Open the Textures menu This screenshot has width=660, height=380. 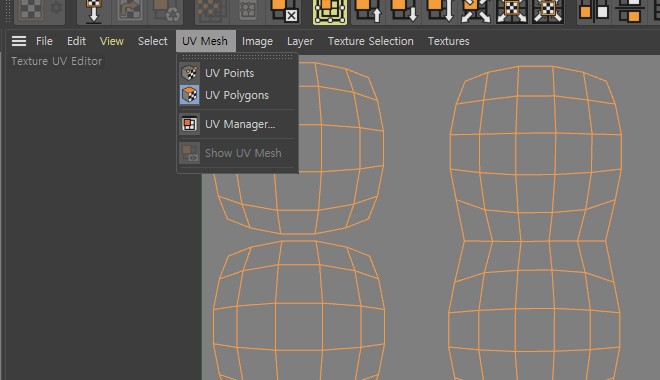[x=448, y=41]
